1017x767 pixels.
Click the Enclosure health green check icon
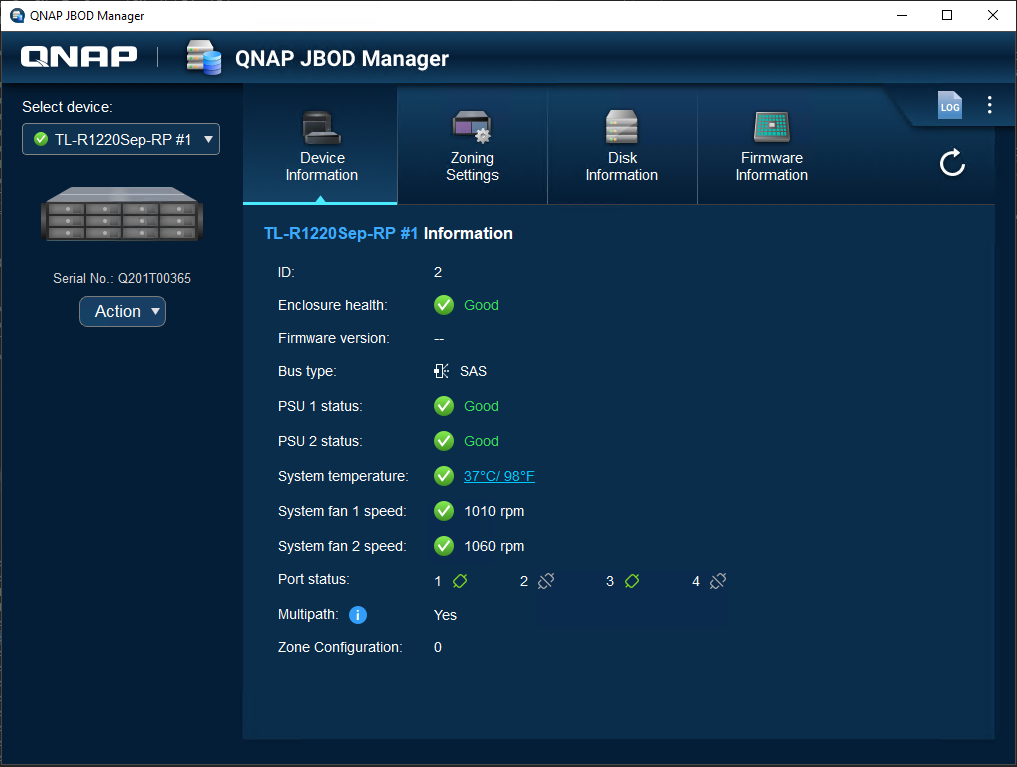point(444,305)
